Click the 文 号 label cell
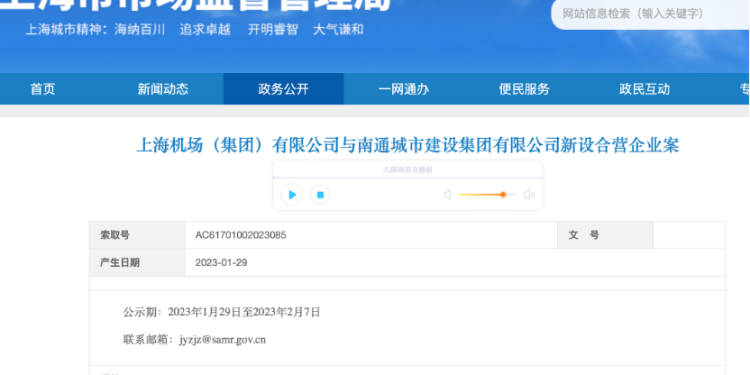The height and width of the screenshot is (375, 750). (605, 235)
